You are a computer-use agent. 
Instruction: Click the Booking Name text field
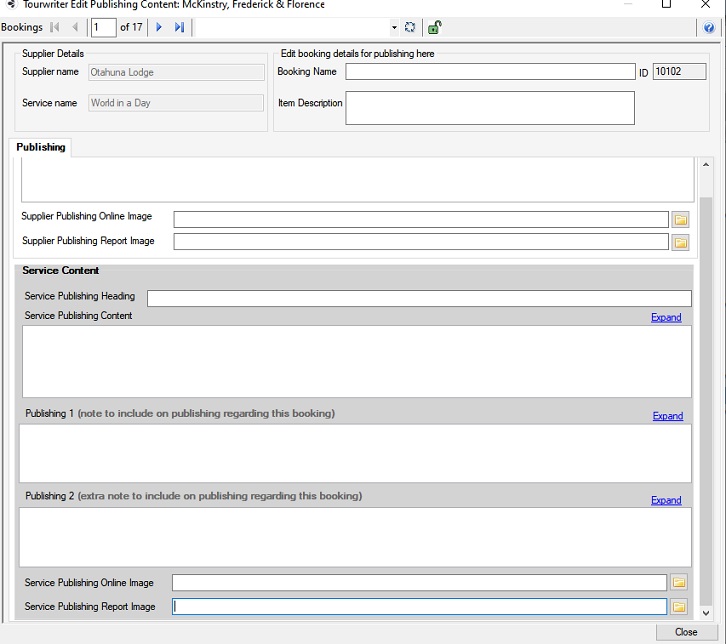pos(490,72)
